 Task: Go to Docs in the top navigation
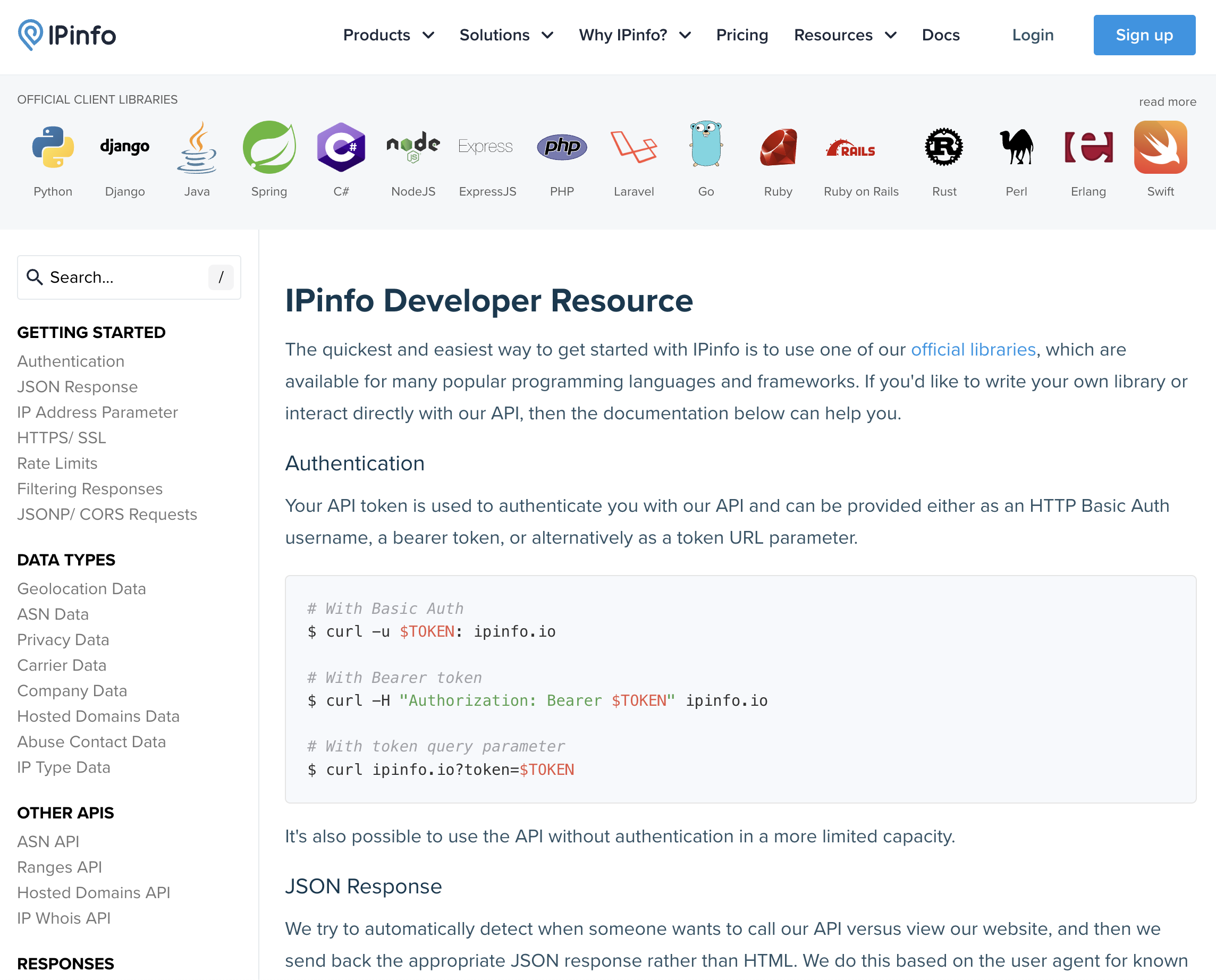click(x=941, y=35)
